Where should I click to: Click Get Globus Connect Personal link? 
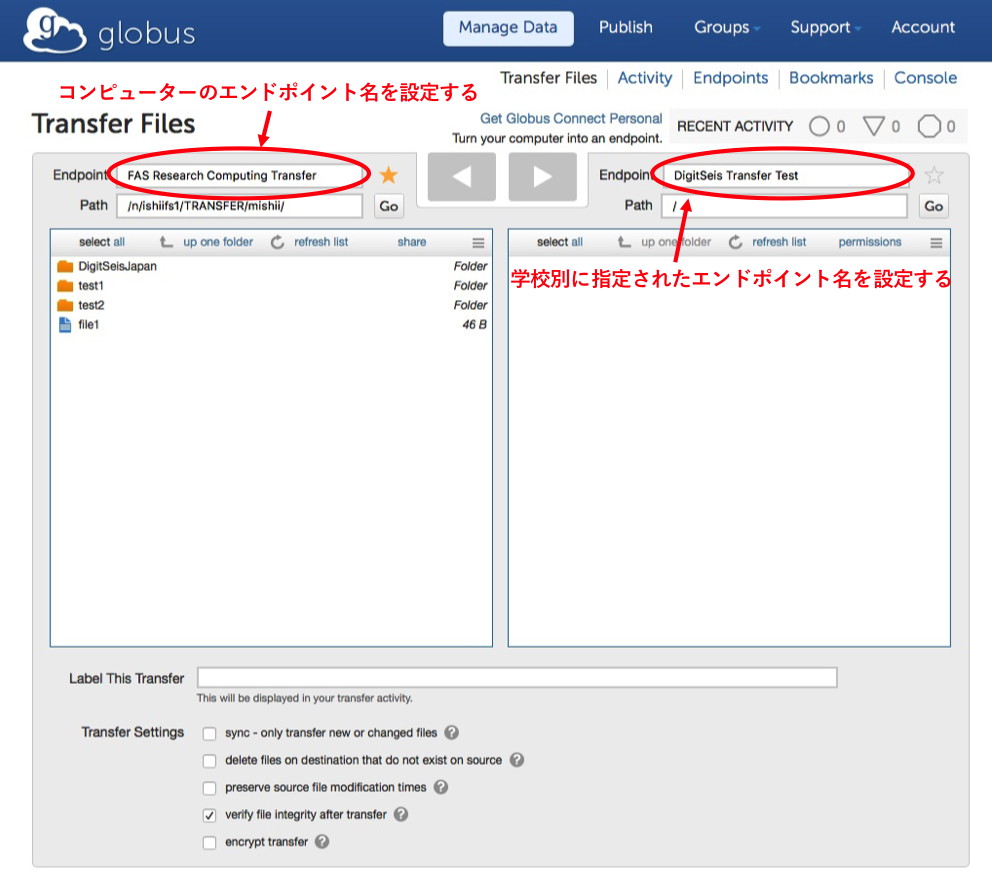(x=571, y=118)
